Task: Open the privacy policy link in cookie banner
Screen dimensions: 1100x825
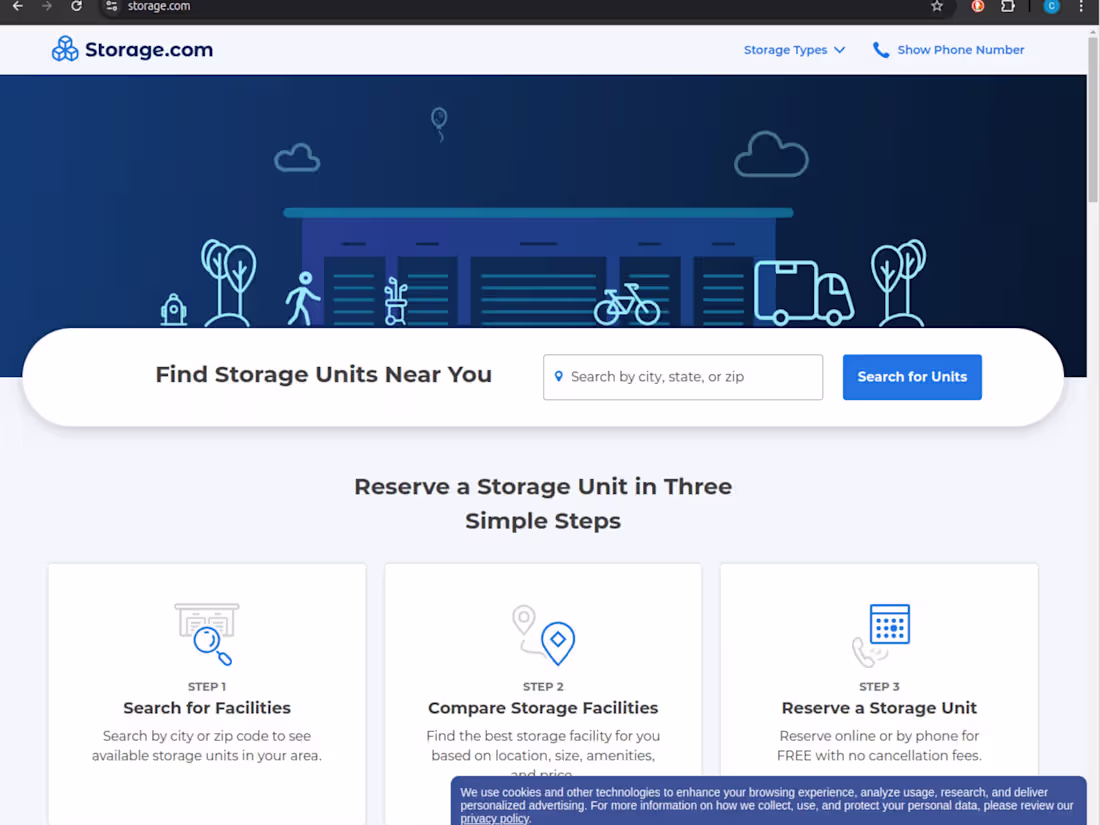Action: tap(495, 819)
